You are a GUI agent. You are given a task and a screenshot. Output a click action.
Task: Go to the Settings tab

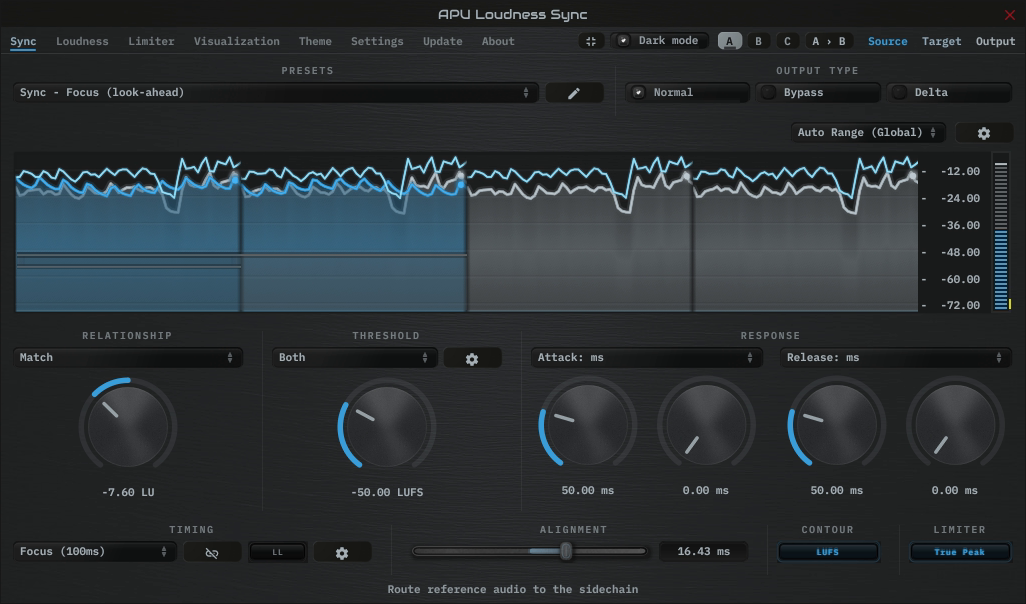coord(378,41)
